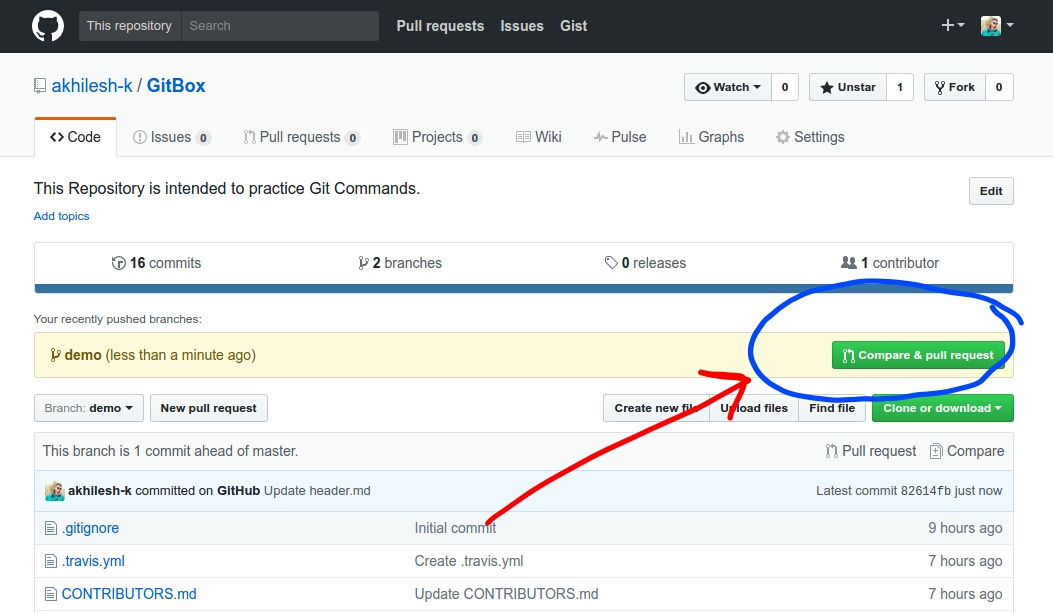Open Issues in the top navigation bar
Screen dimensions: 1053x613
point(522,26)
